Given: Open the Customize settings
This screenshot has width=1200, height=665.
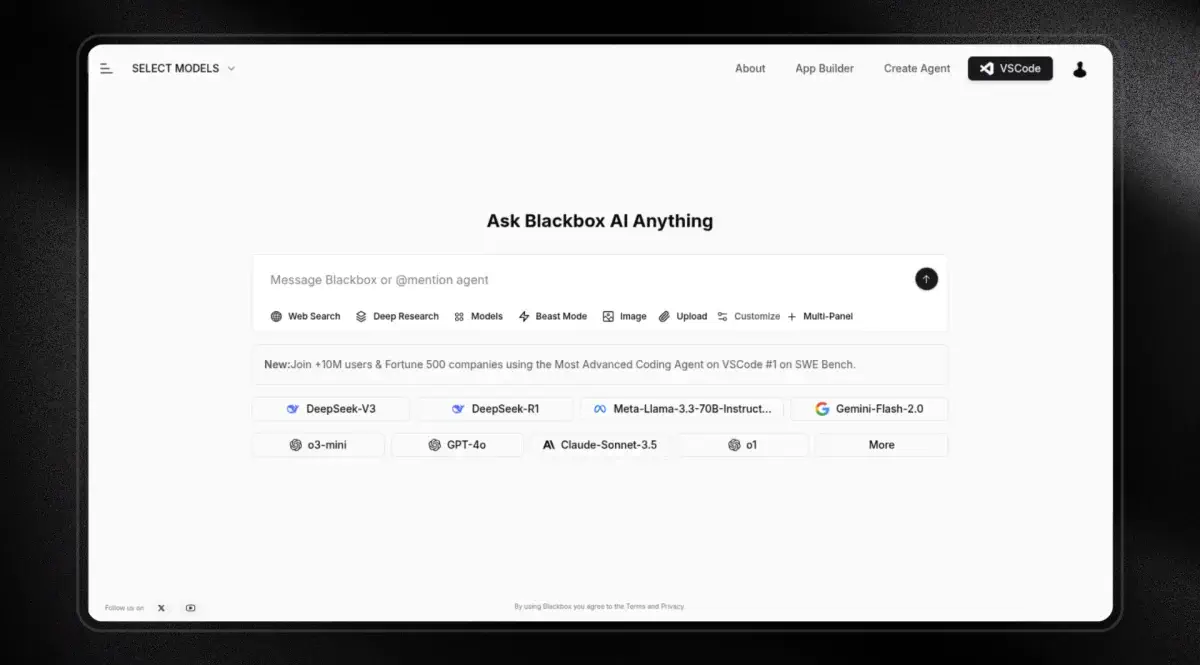Looking at the screenshot, I should (x=748, y=316).
